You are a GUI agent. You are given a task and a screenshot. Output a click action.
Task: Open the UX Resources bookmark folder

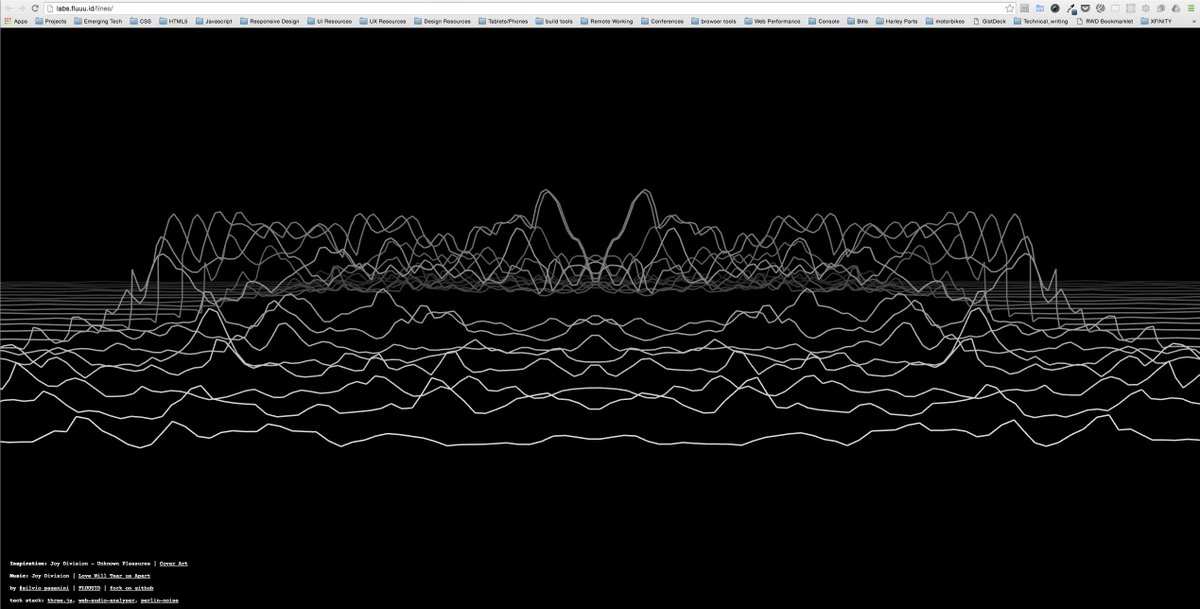point(381,21)
